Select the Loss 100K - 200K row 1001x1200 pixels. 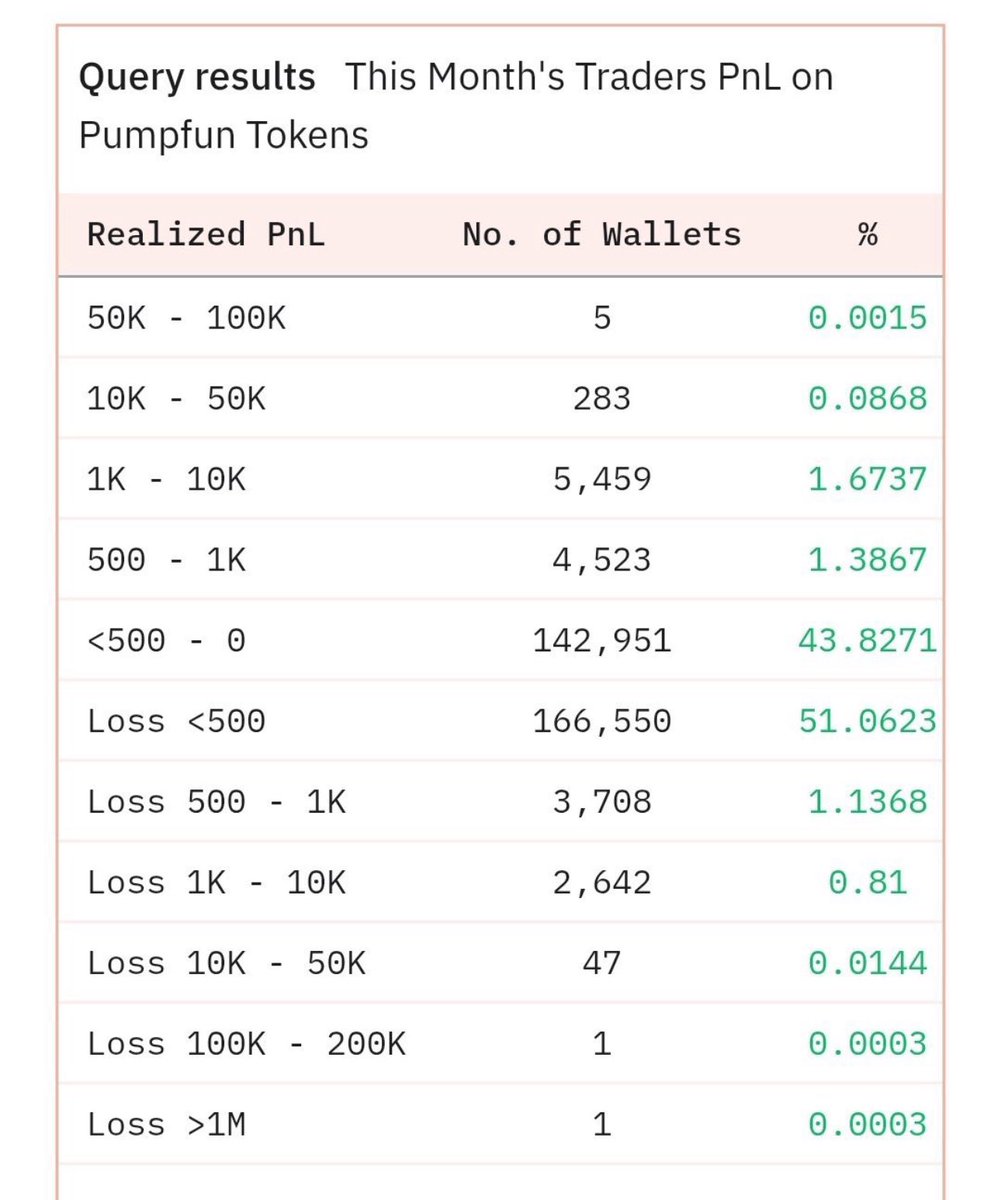point(500,1044)
